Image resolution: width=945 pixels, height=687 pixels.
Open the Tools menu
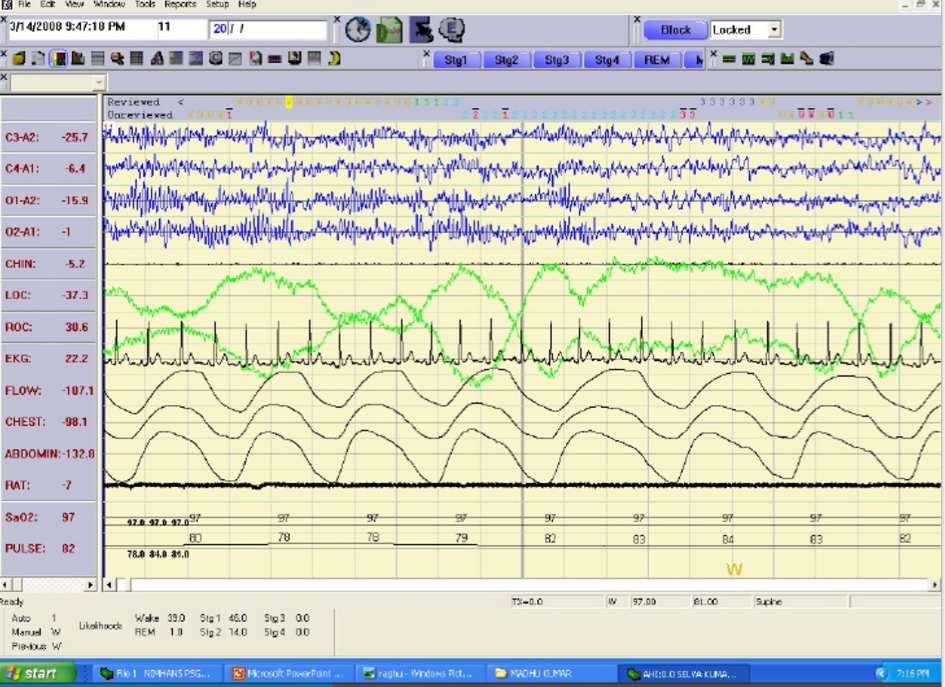pos(145,4)
